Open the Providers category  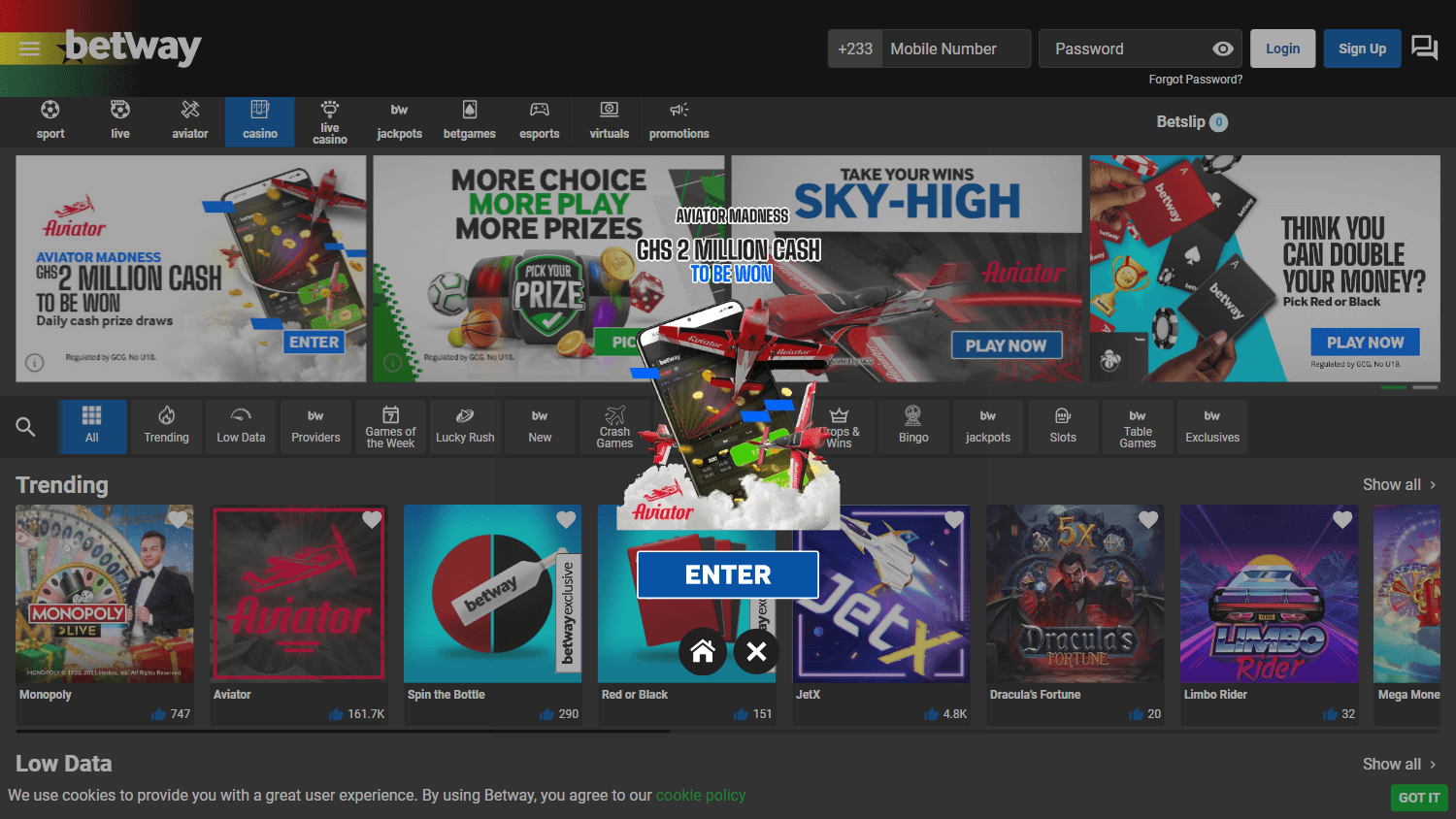(x=315, y=426)
